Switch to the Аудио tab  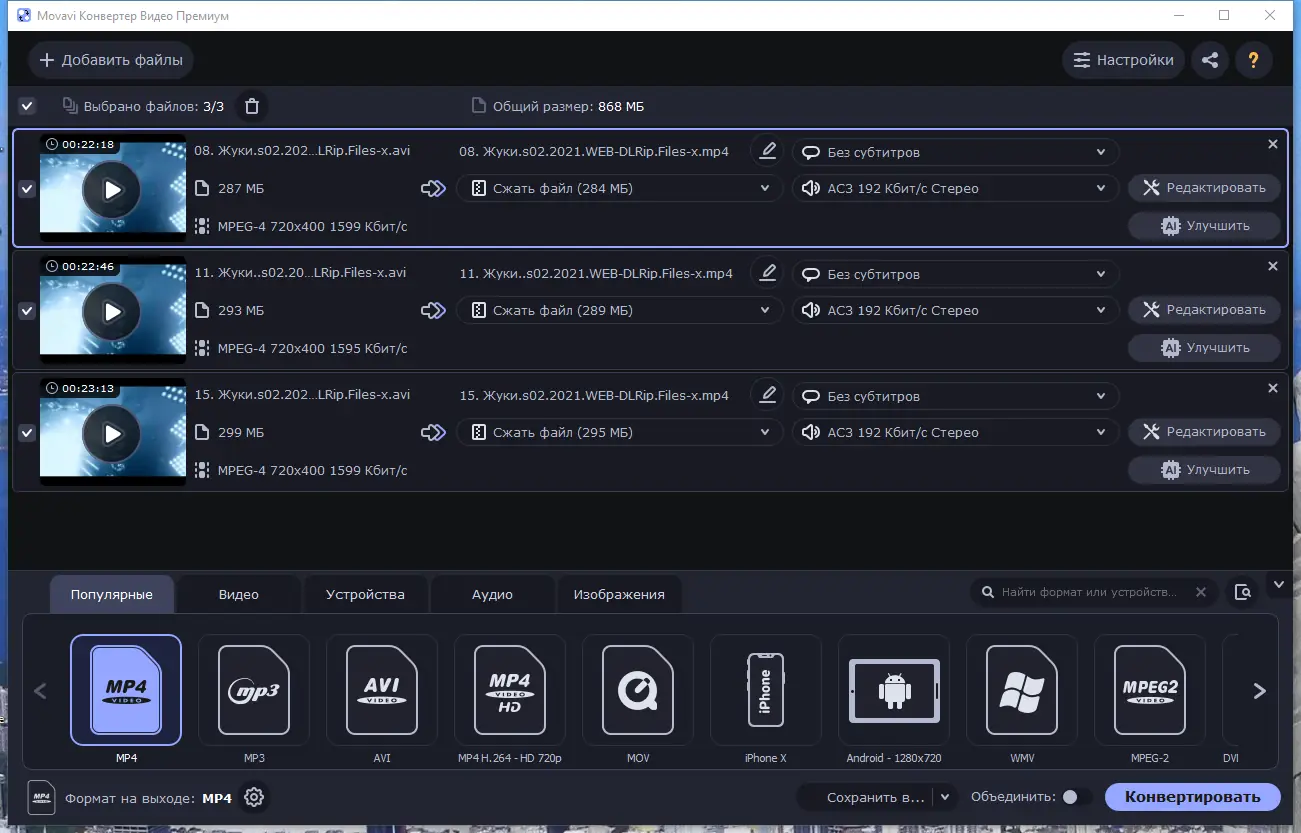pyautogui.click(x=492, y=594)
